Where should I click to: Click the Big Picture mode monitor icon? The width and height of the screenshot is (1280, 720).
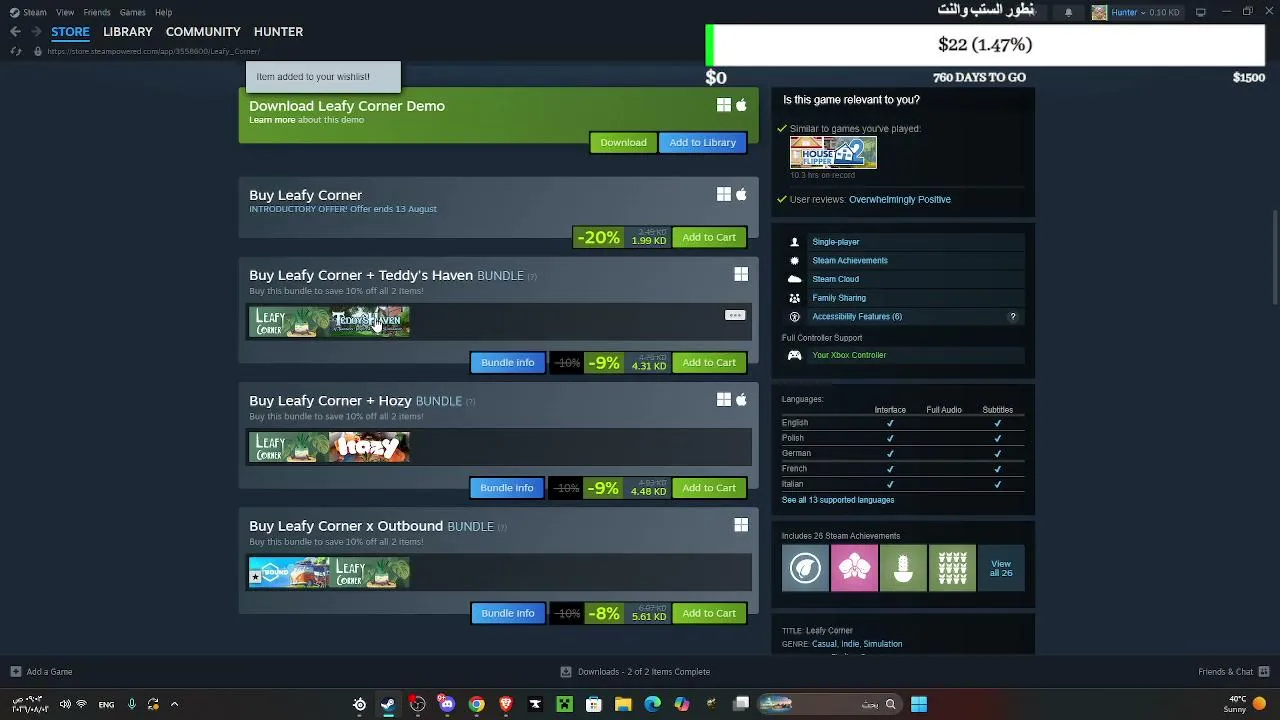(x=1200, y=12)
